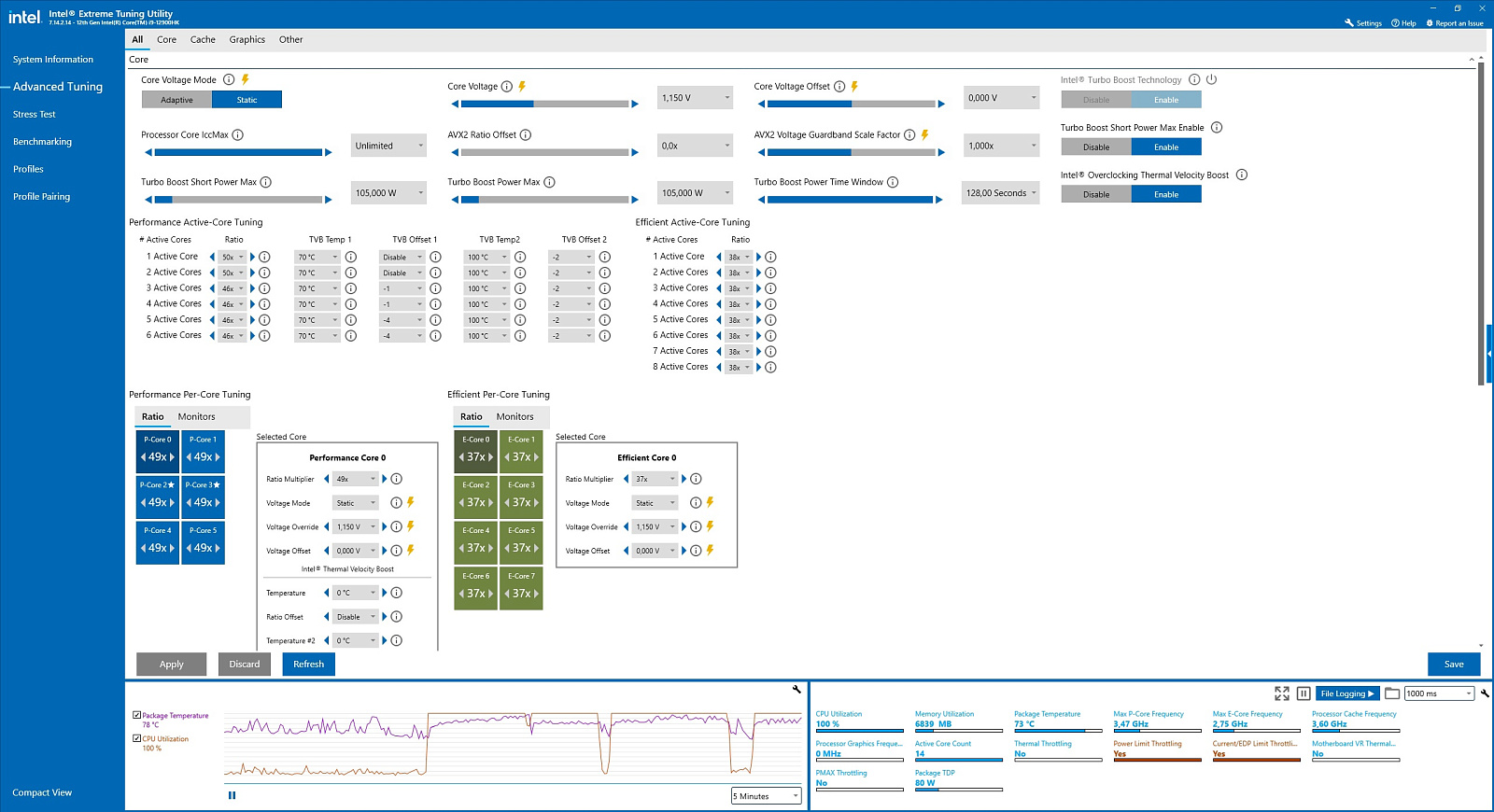The width and height of the screenshot is (1494, 812).
Task: Open graph time range 5 Minutes dropdown
Action: (767, 796)
